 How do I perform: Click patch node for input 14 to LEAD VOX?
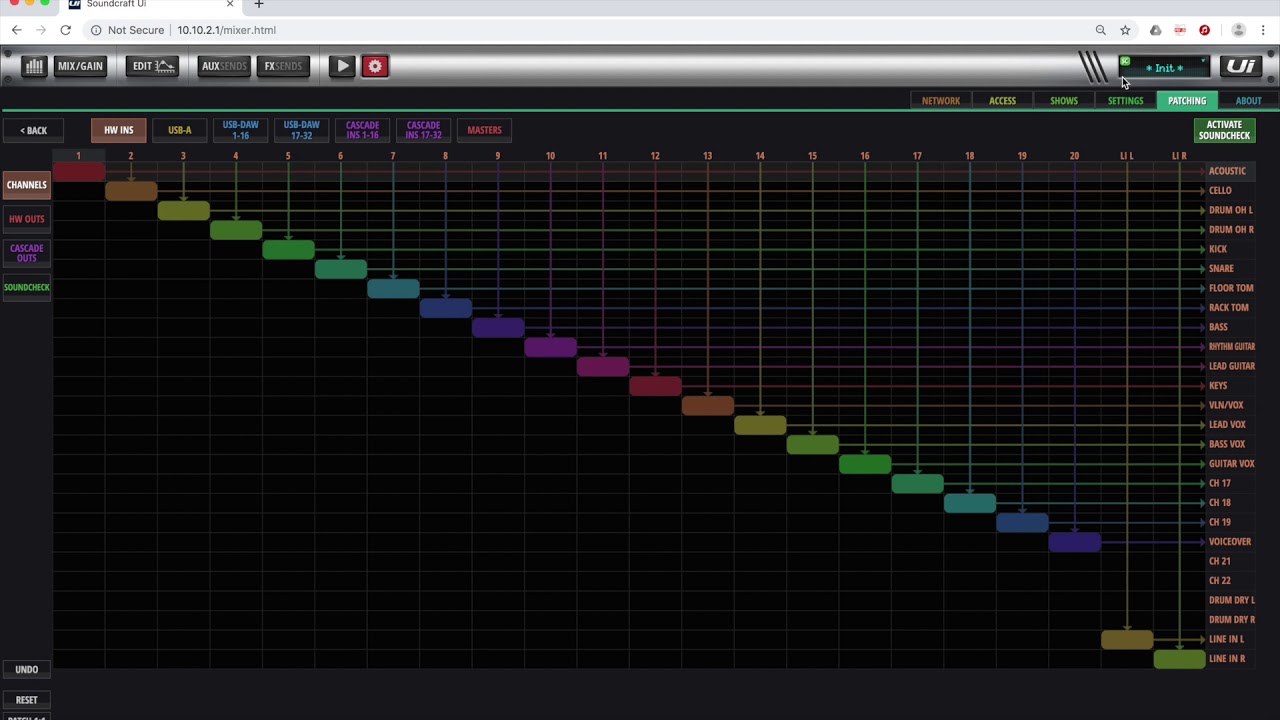coord(760,425)
